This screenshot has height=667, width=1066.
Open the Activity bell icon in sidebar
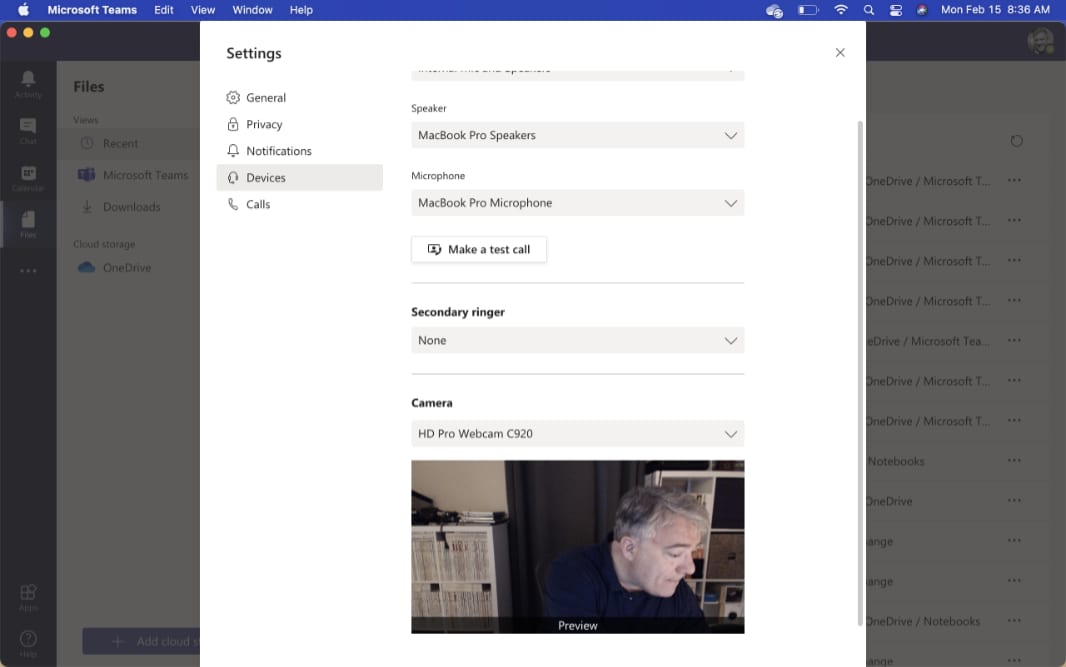(28, 82)
